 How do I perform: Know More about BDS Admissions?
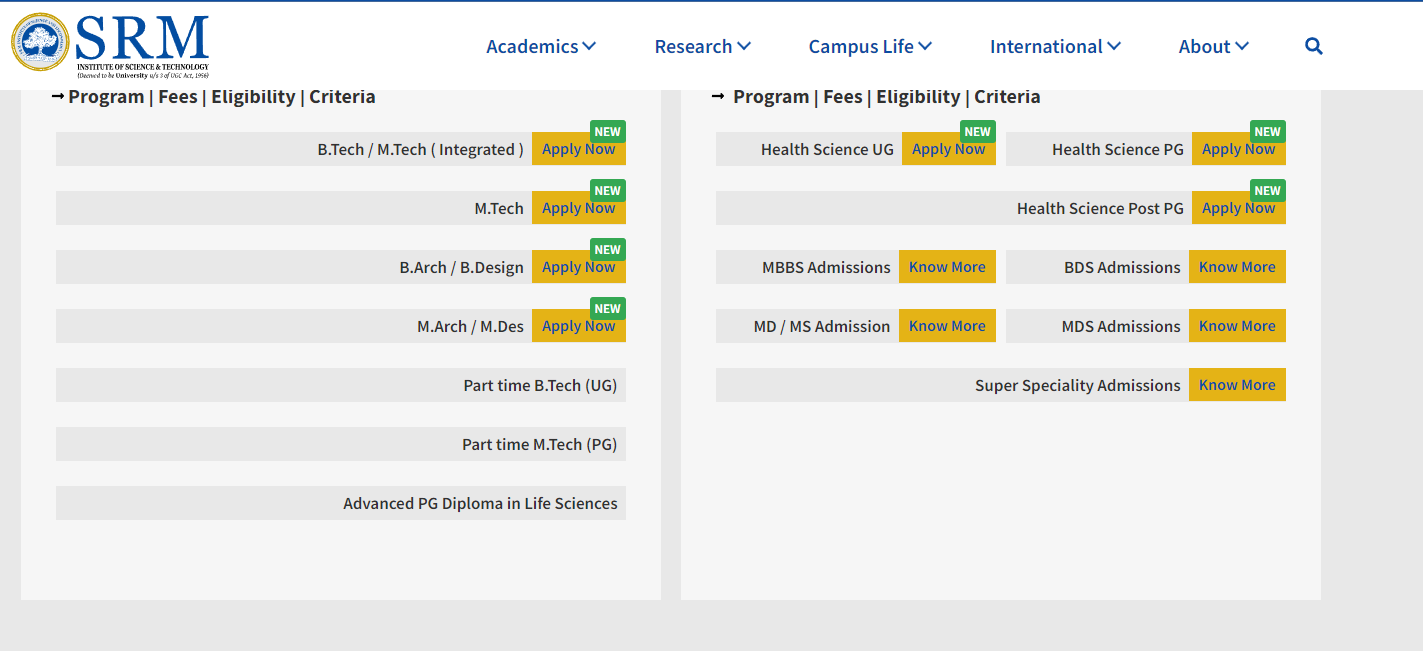pos(1237,267)
